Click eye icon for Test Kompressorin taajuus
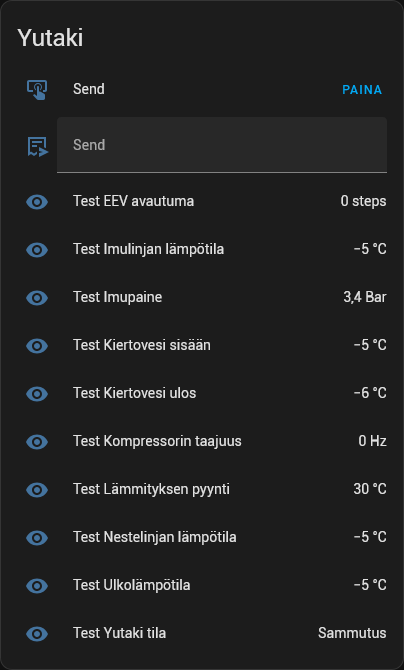The height and width of the screenshot is (670, 404). (37, 441)
